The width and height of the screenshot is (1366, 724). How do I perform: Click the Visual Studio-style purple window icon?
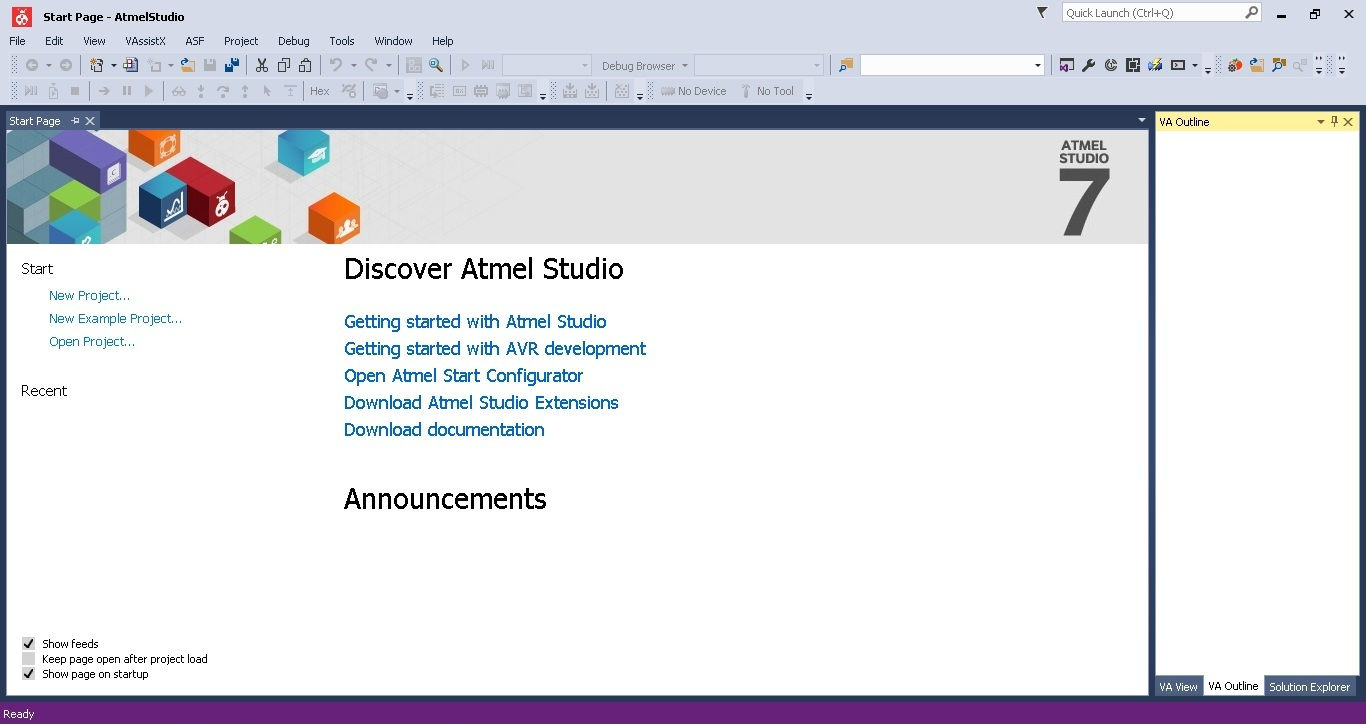click(1067, 65)
